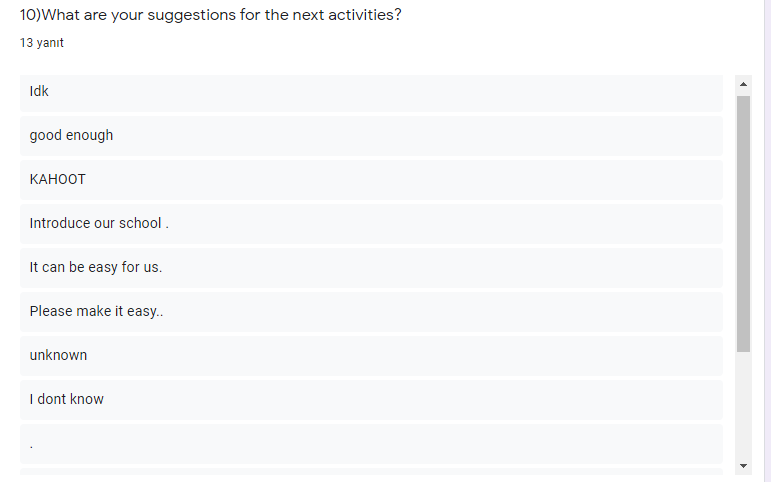771x482 pixels.
Task: Select the 'Please make it easy..' response
Action: pyautogui.click(x=96, y=311)
